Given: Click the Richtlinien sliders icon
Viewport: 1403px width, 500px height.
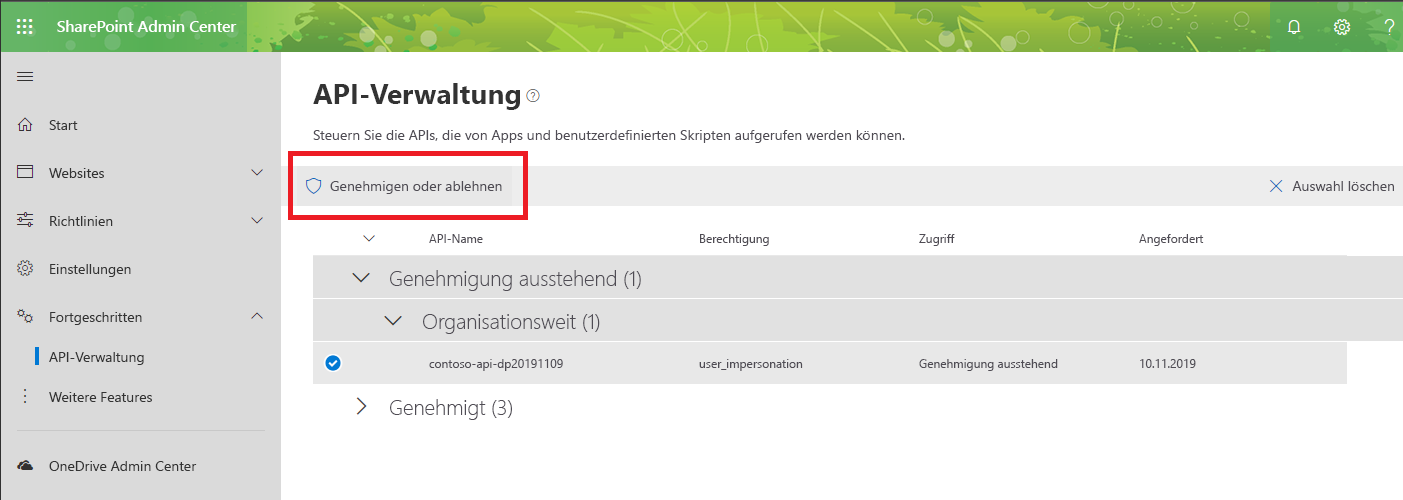Looking at the screenshot, I should [x=26, y=220].
